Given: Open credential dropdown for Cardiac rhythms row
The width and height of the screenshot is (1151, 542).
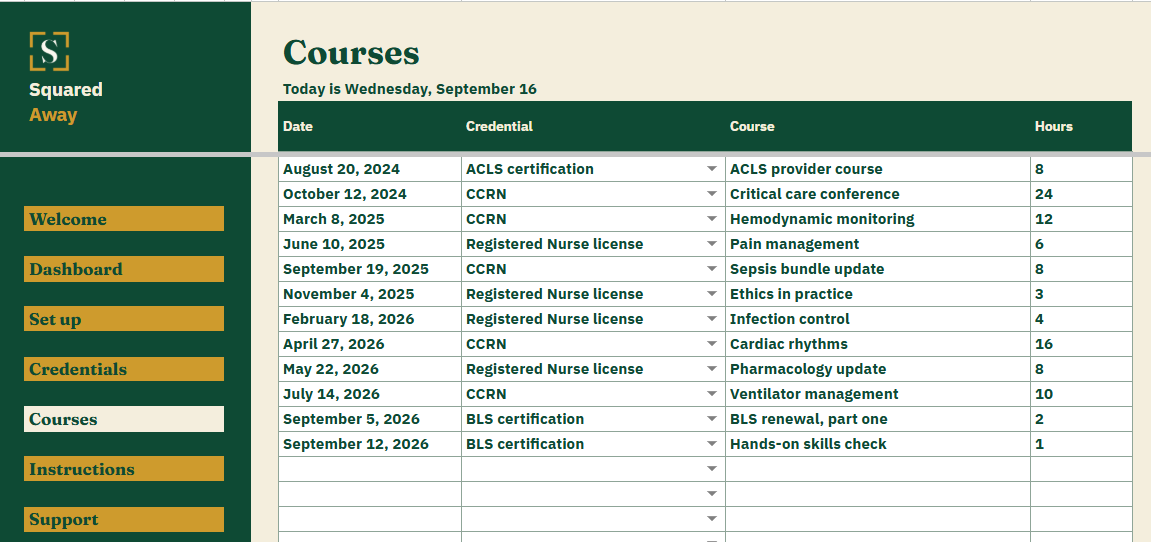Looking at the screenshot, I should [711, 344].
